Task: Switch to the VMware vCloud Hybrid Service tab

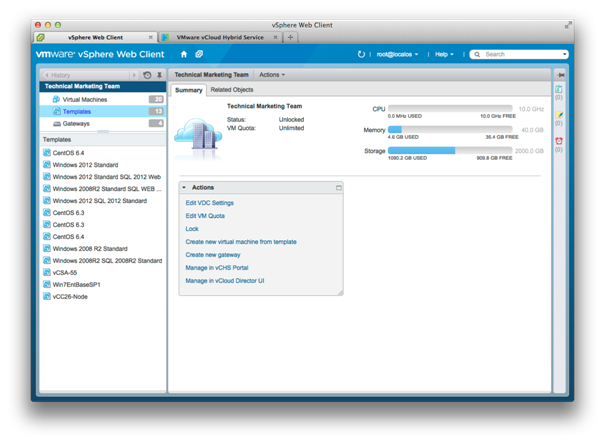Action: tap(220, 37)
